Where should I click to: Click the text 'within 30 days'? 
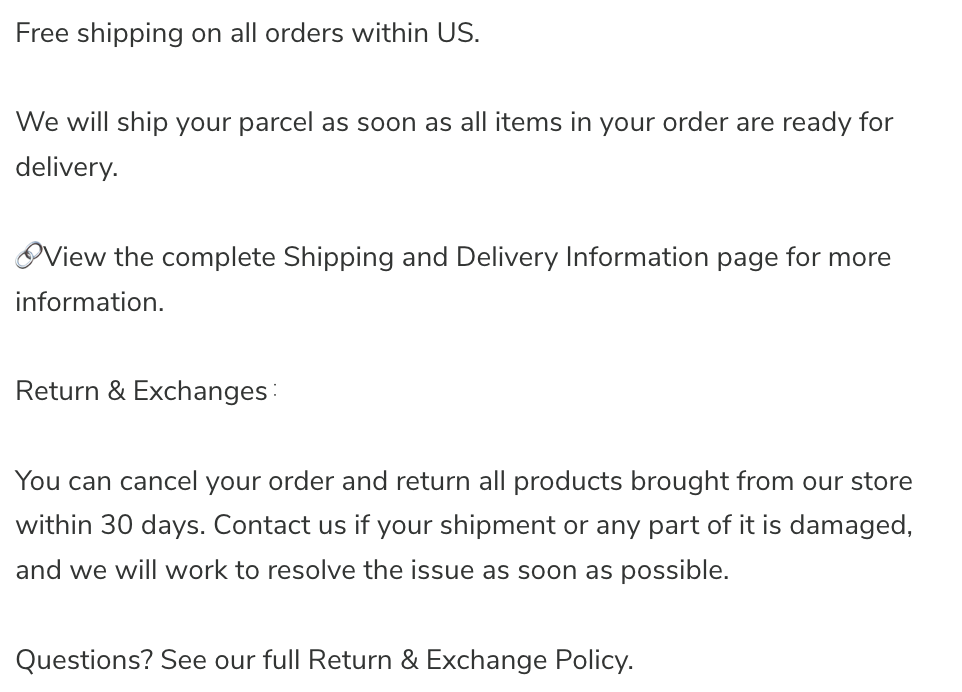click(x=110, y=526)
